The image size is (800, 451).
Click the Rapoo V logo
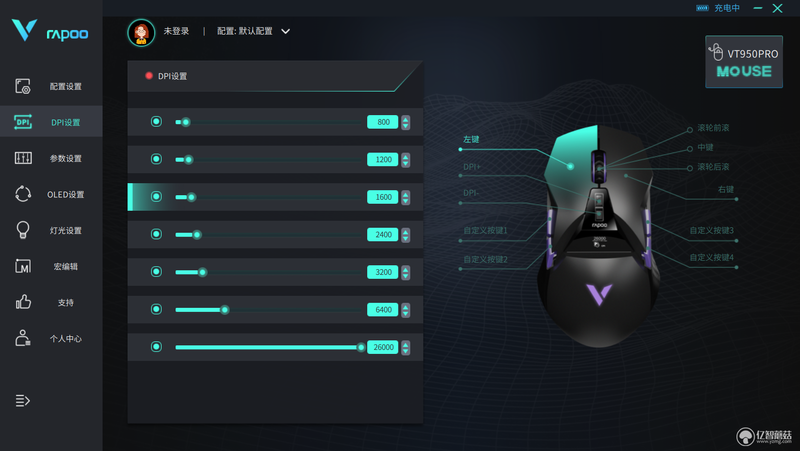[24, 30]
